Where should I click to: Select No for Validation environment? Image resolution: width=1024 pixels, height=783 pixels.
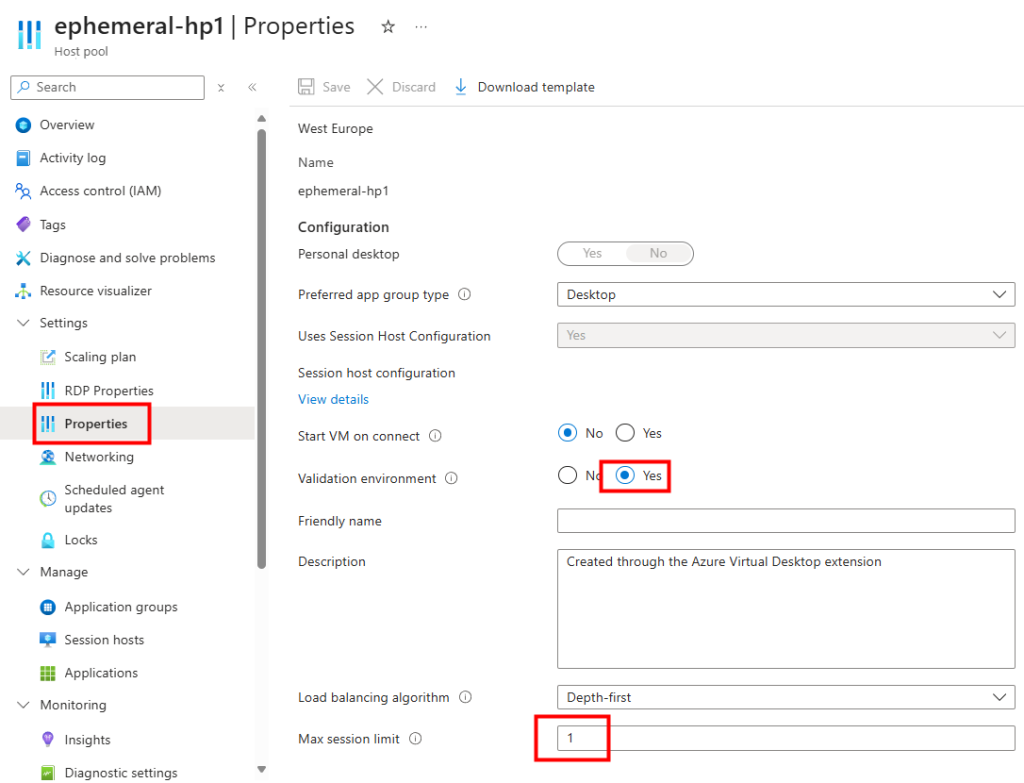pyautogui.click(x=568, y=475)
